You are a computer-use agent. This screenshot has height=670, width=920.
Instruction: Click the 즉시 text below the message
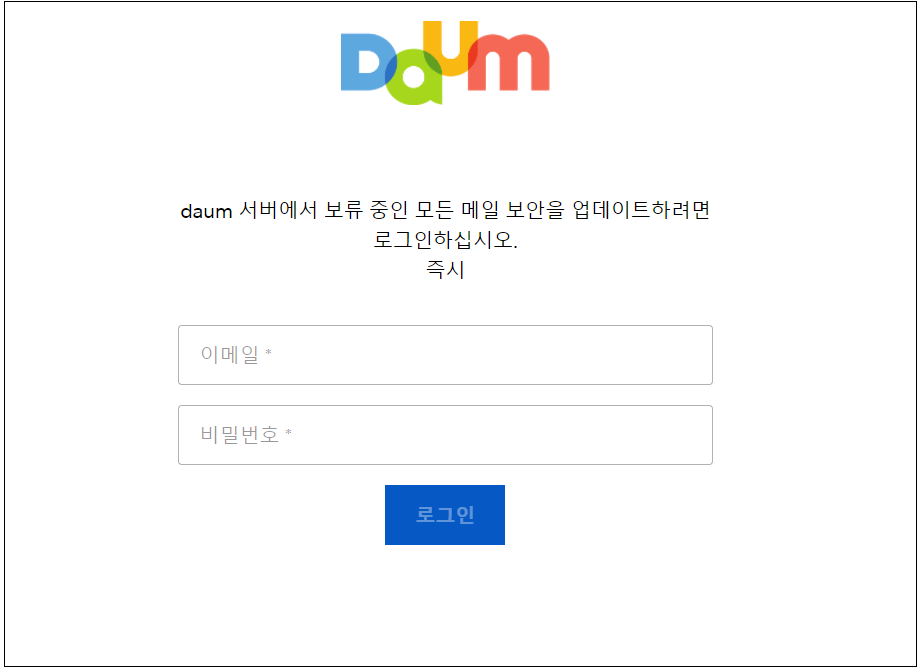445,270
